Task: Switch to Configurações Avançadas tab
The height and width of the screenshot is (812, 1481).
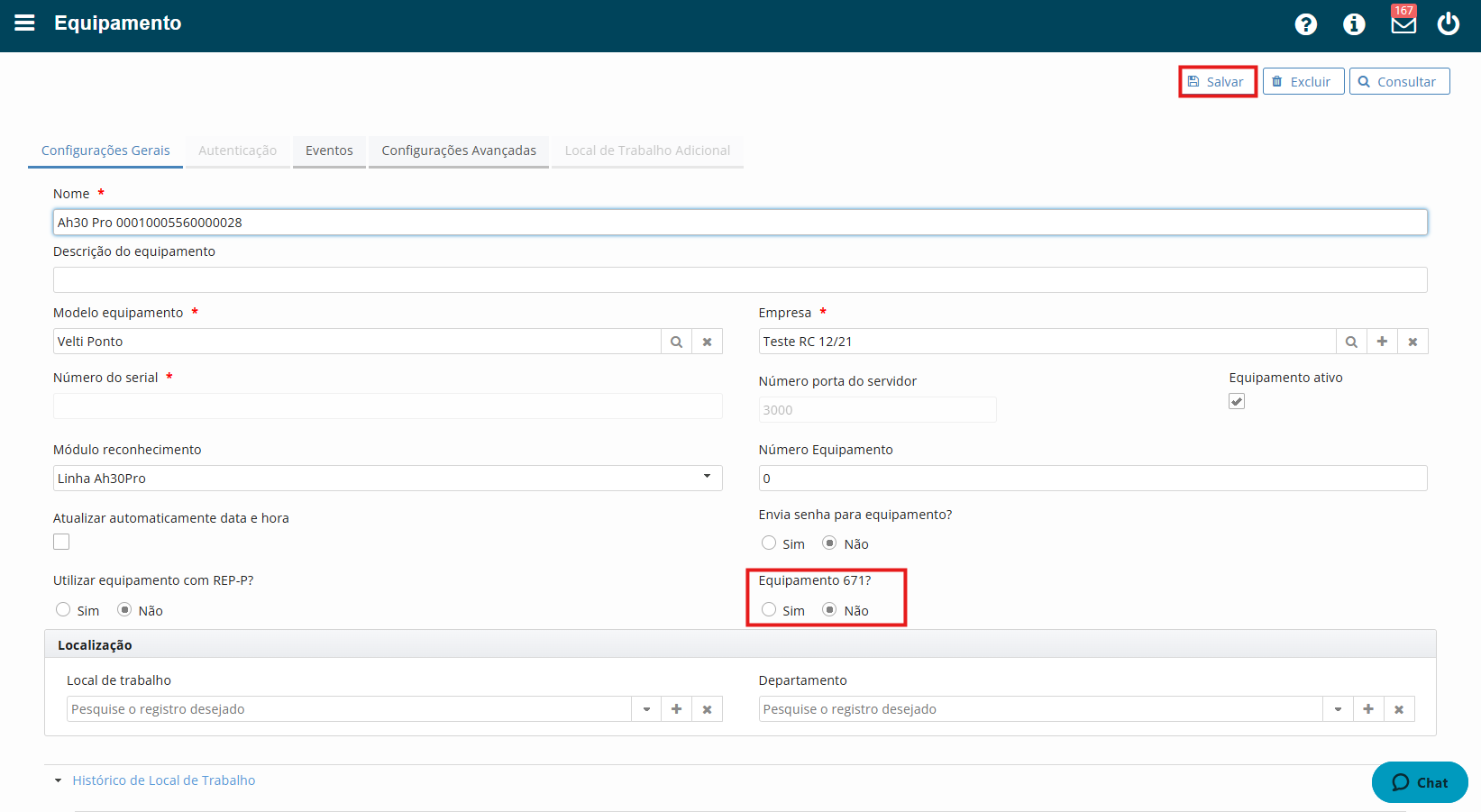Action: tap(459, 151)
